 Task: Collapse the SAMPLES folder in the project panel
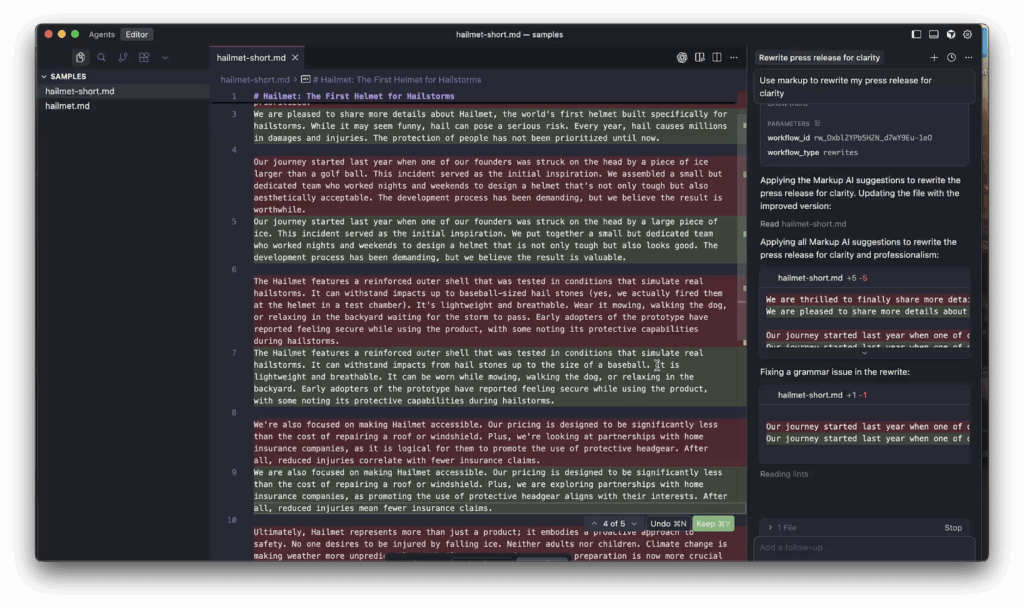[x=44, y=75]
